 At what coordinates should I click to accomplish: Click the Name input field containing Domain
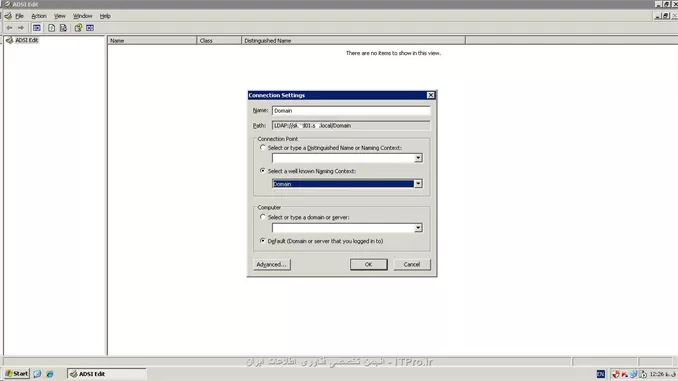coord(351,111)
